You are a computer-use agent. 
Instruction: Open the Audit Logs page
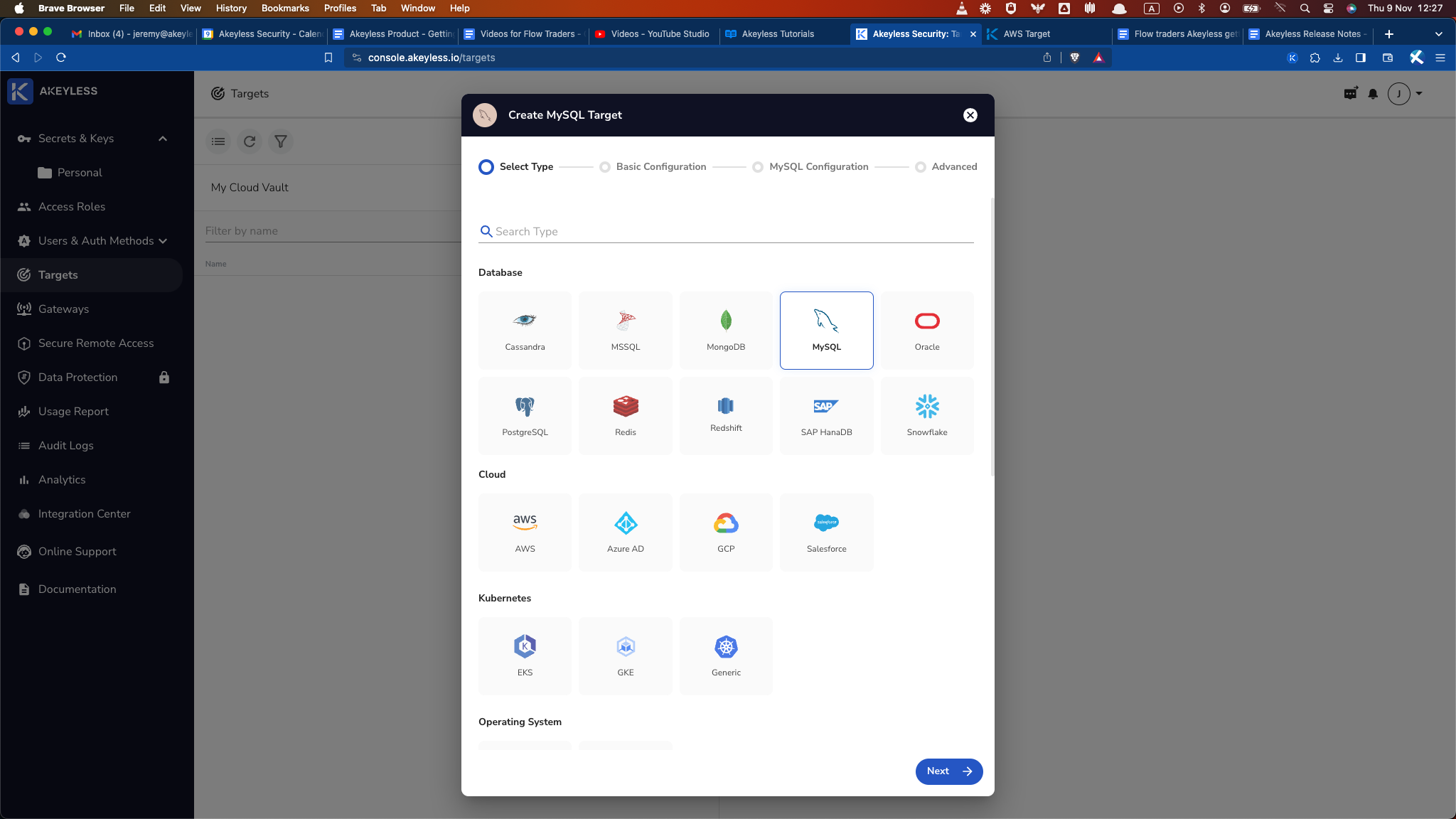click(65, 446)
